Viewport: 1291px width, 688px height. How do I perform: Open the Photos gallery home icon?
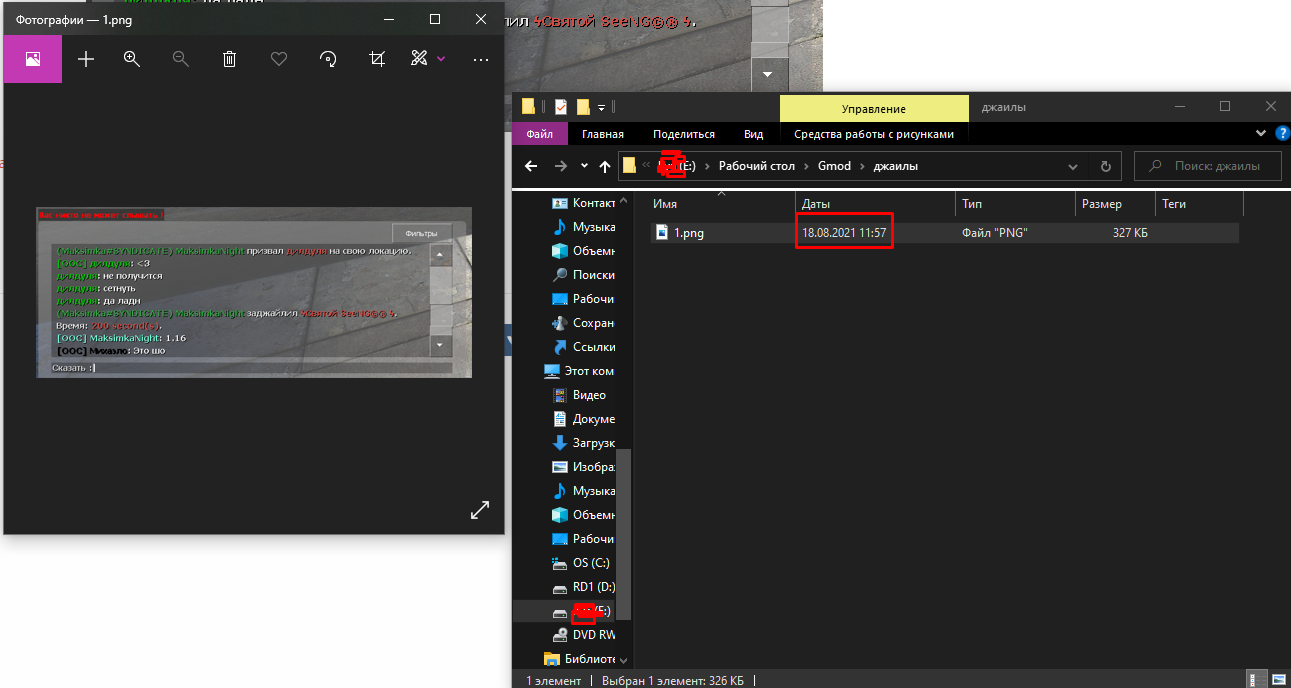click(x=33, y=59)
